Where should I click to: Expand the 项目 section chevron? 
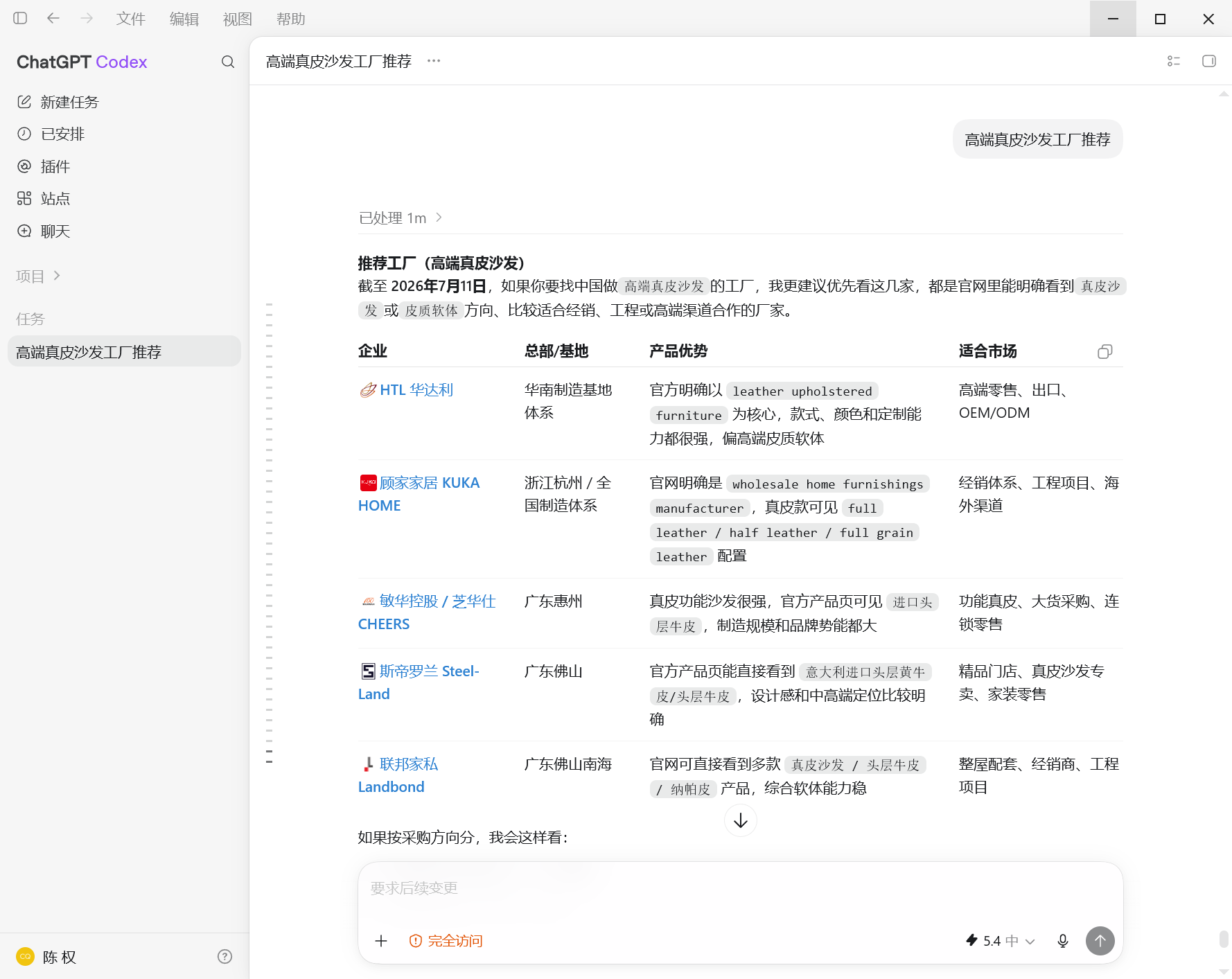click(x=57, y=276)
